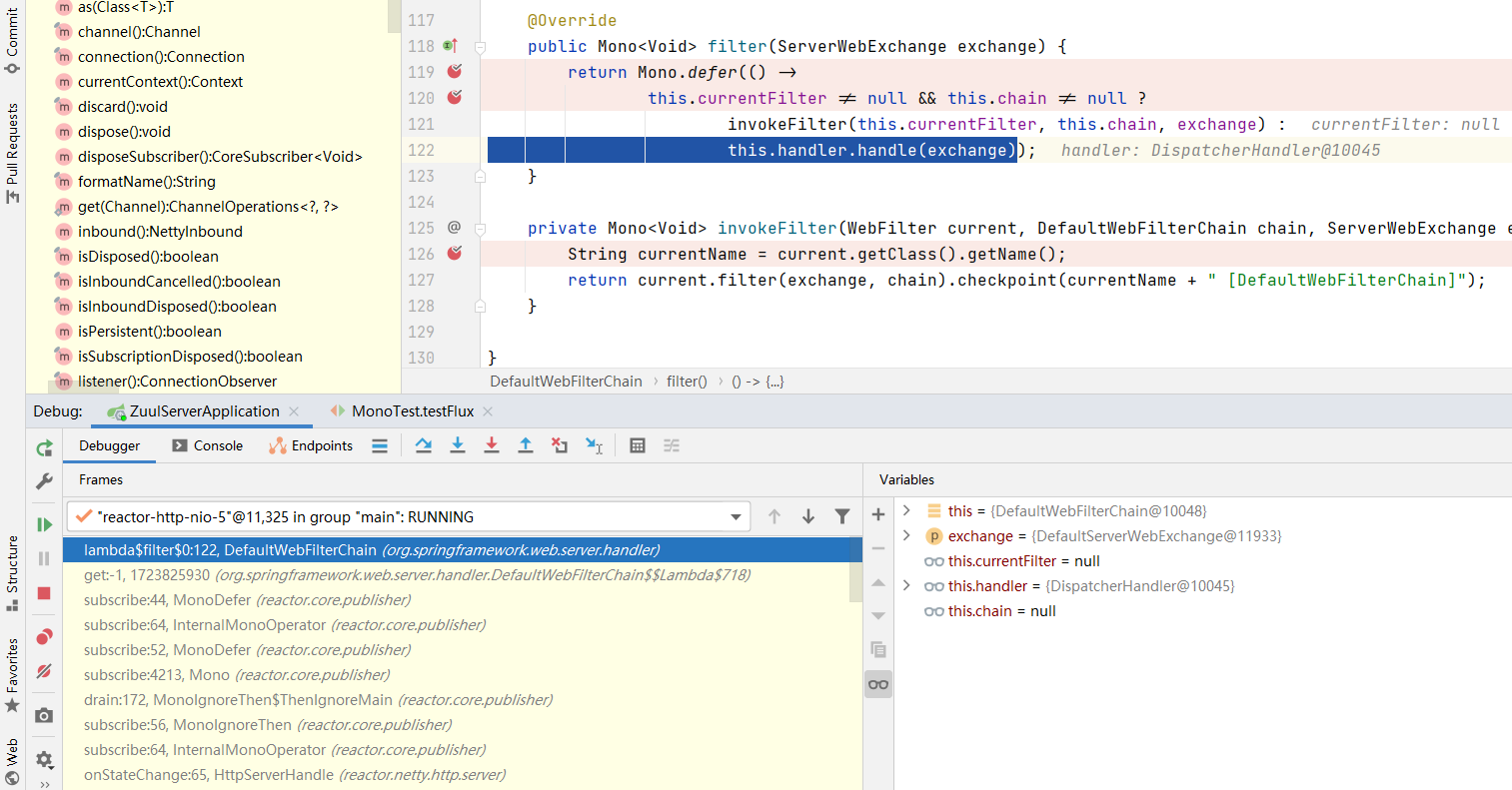This screenshot has width=1512, height=790.
Task: Click the thread dump camera icon
Action: tap(44, 715)
